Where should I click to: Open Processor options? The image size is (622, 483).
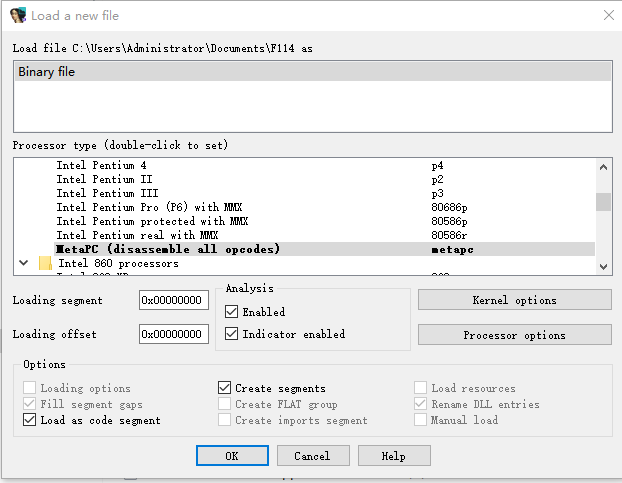coord(514,335)
